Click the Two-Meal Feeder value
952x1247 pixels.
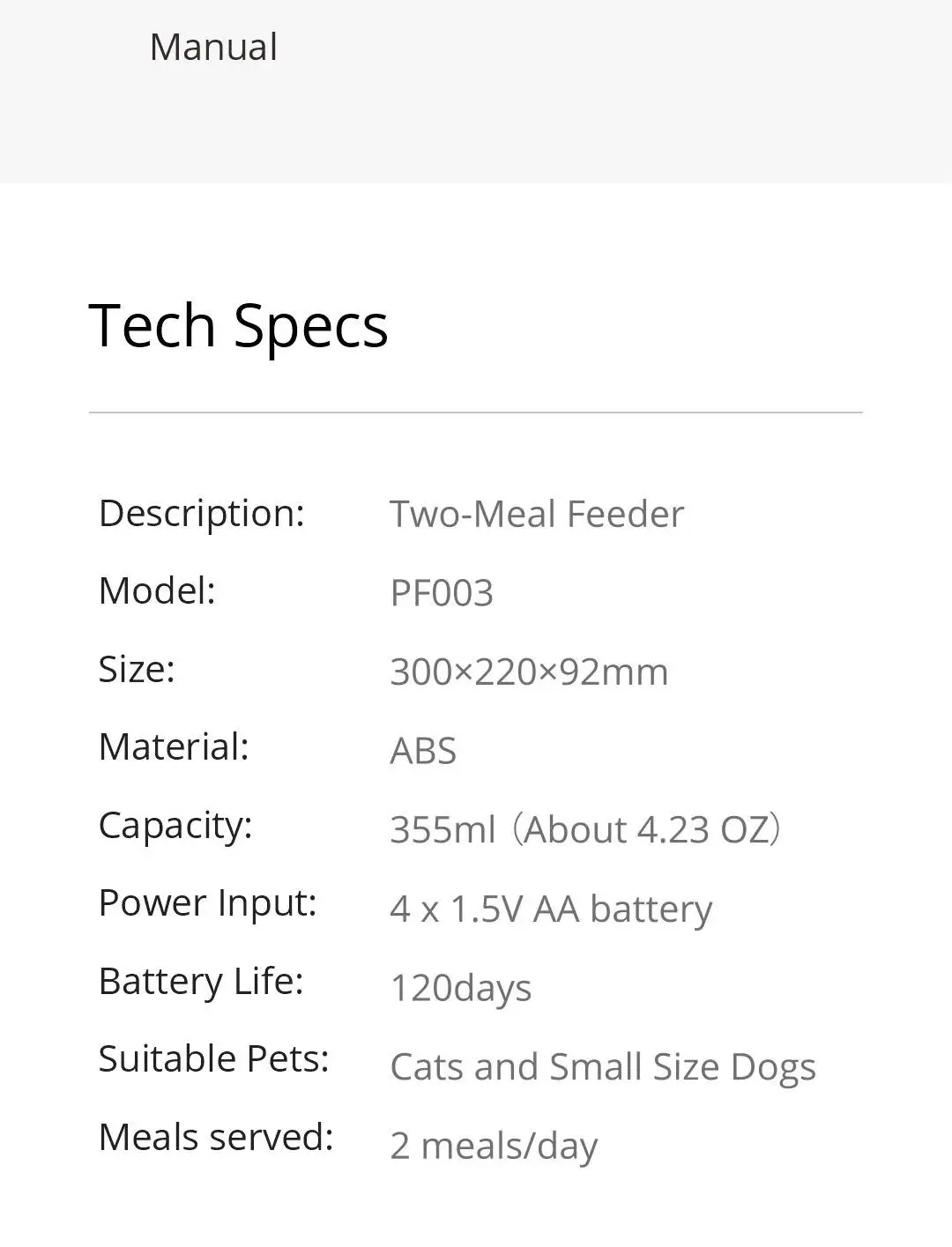(x=537, y=515)
